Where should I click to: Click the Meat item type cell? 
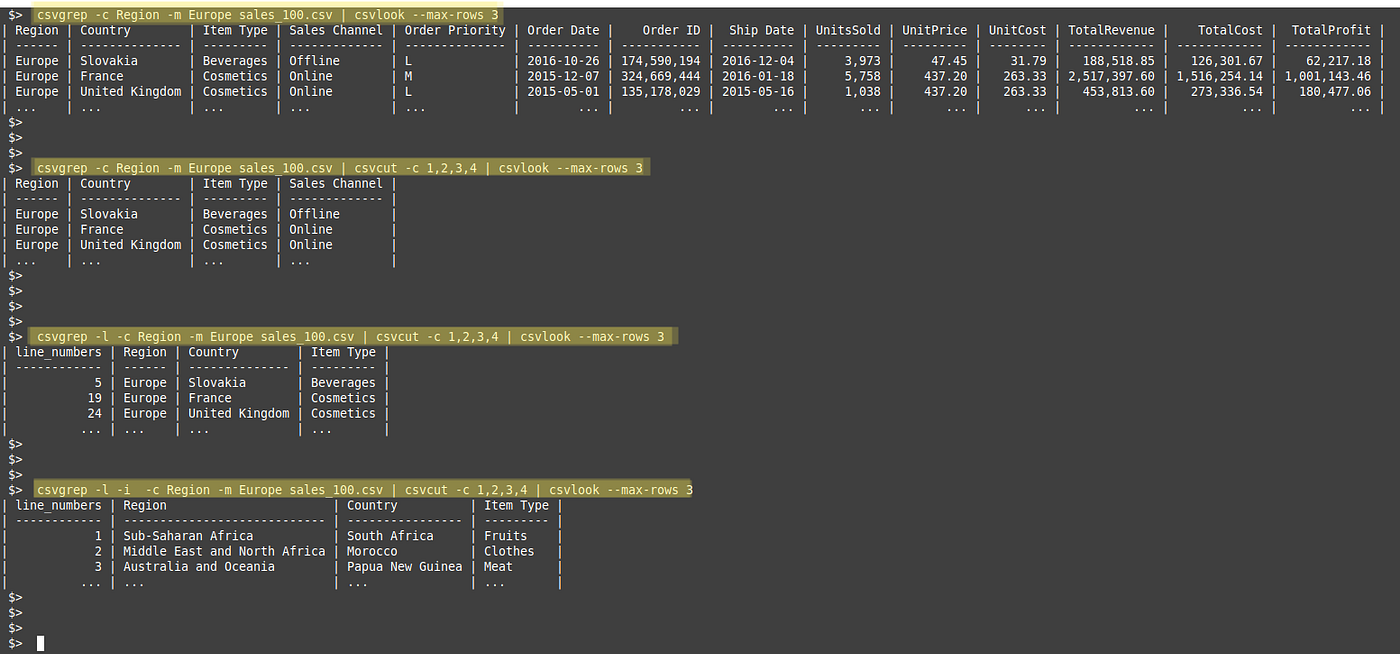point(498,566)
